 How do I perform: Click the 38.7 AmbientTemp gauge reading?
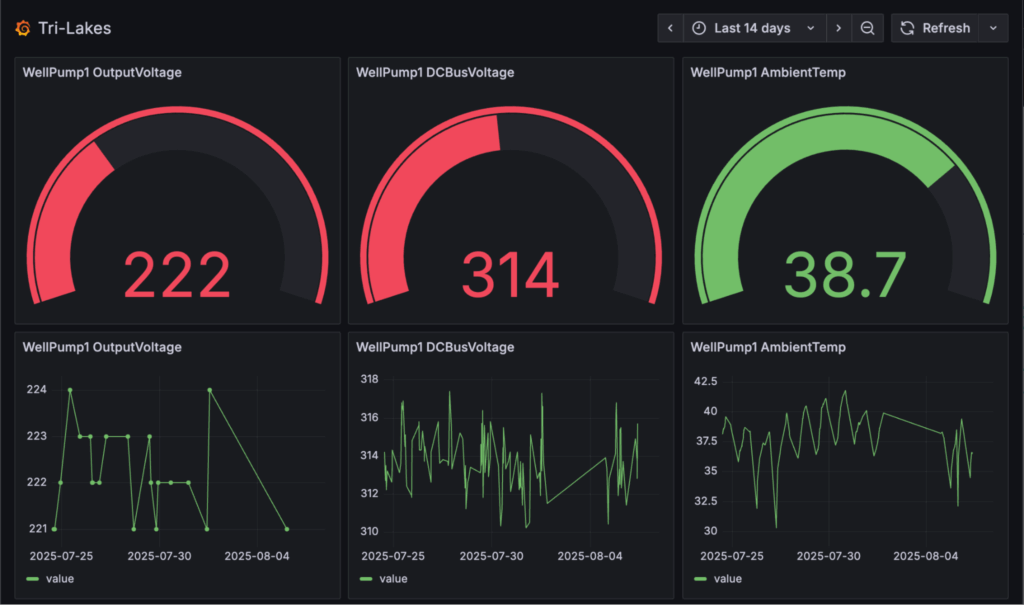coord(844,274)
